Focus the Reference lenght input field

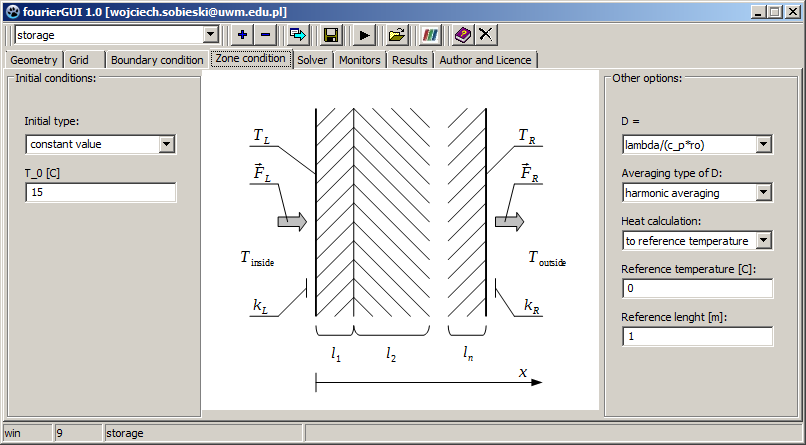click(696, 337)
